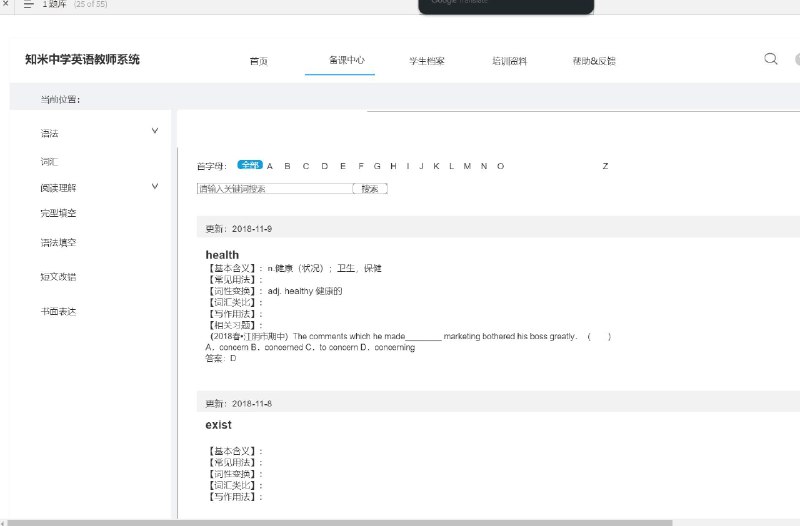Open 短文改错 in the sidebar
Screen dimensions: 800x526
58,277
